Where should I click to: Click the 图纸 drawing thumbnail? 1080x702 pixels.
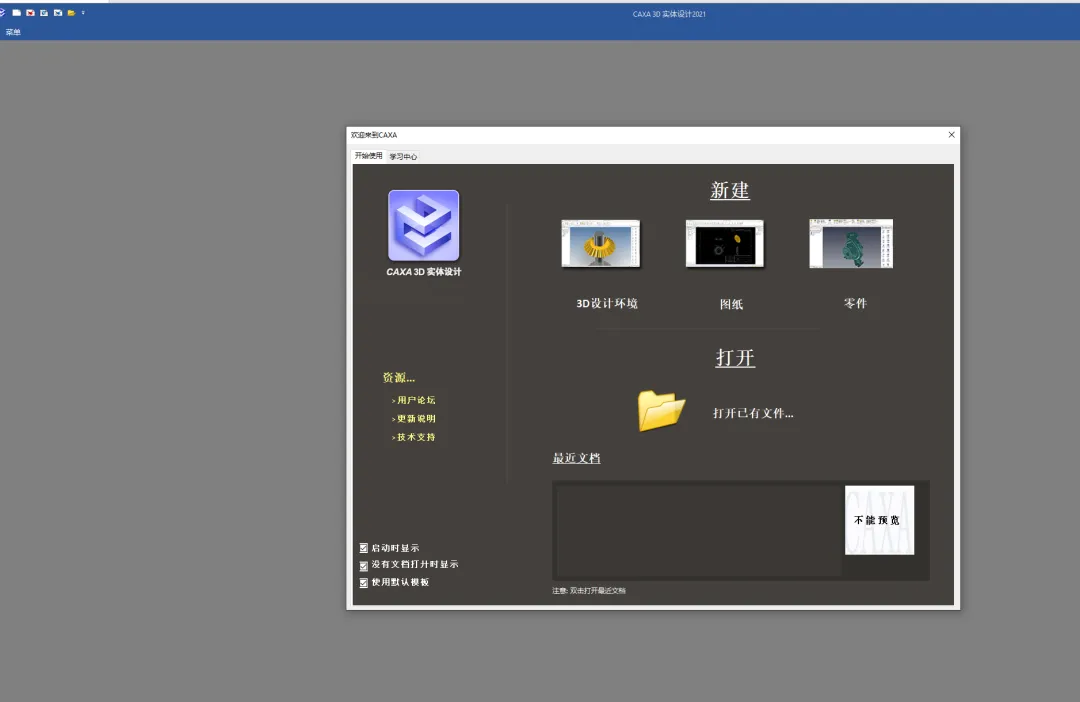[725, 244]
